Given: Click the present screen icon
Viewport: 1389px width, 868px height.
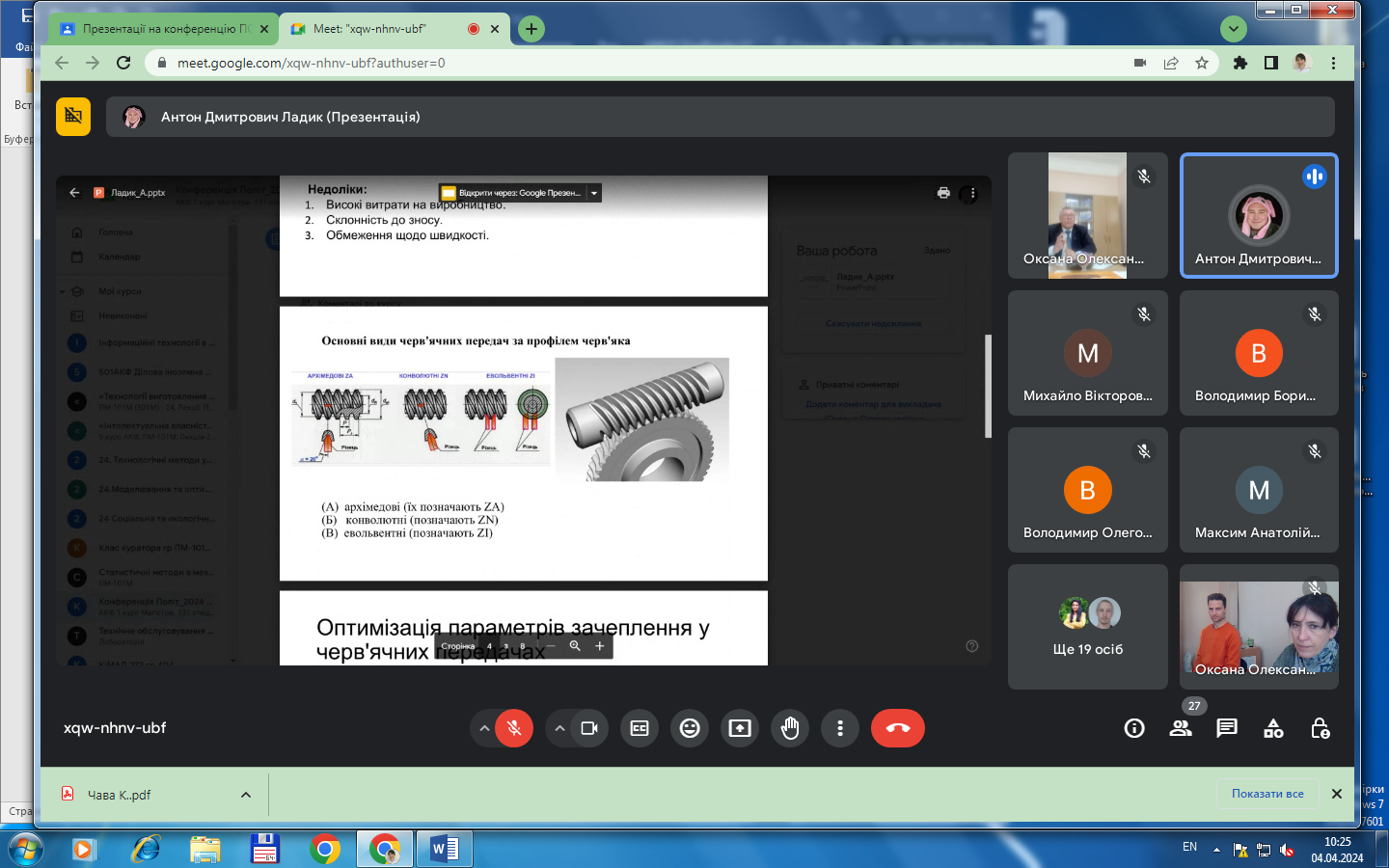Looking at the screenshot, I should 740,728.
